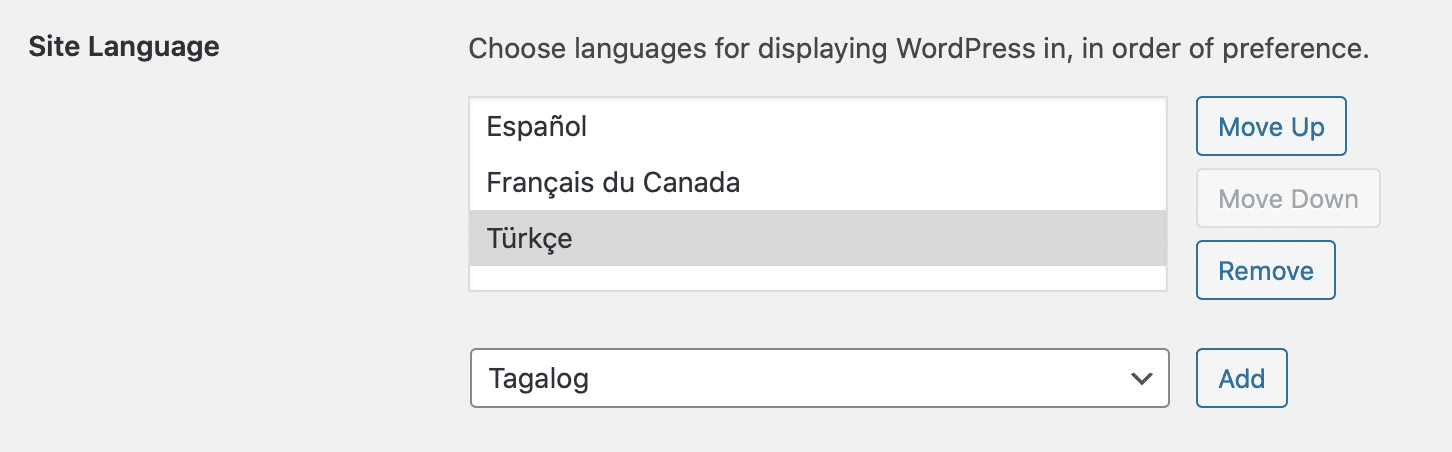Choose the first language, Español

pos(818,126)
